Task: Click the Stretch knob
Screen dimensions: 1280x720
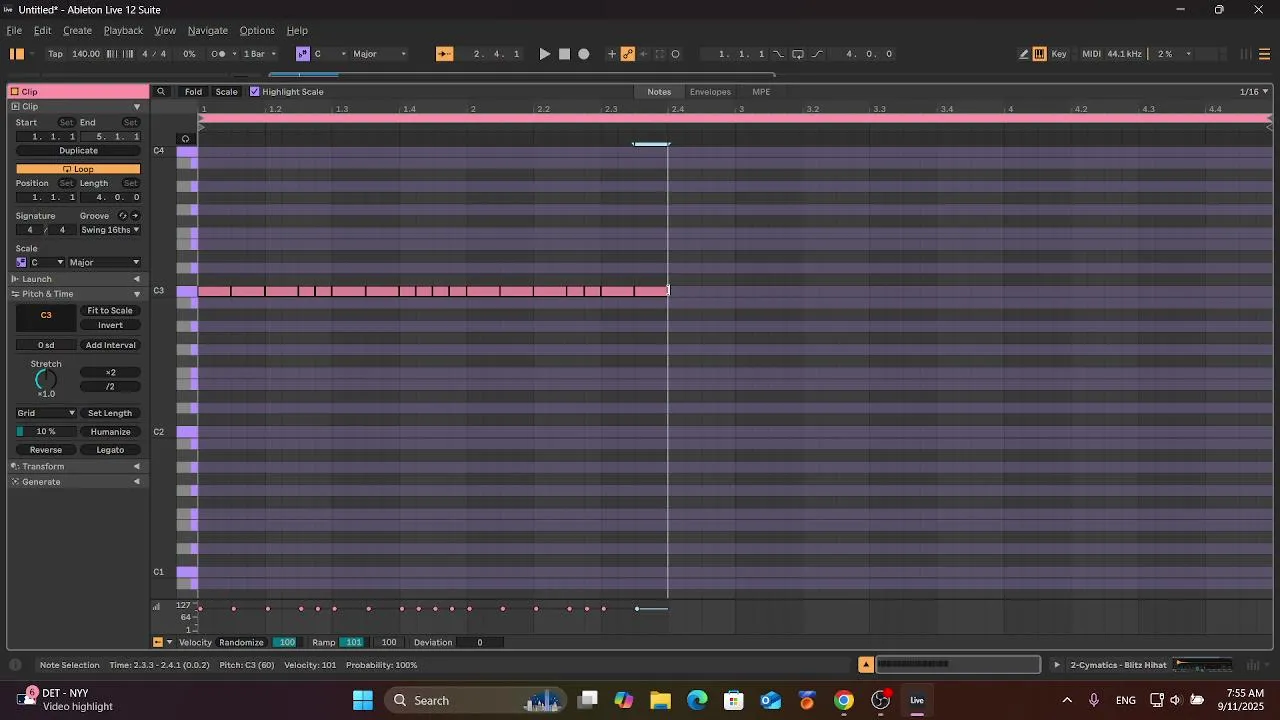Action: (x=46, y=380)
